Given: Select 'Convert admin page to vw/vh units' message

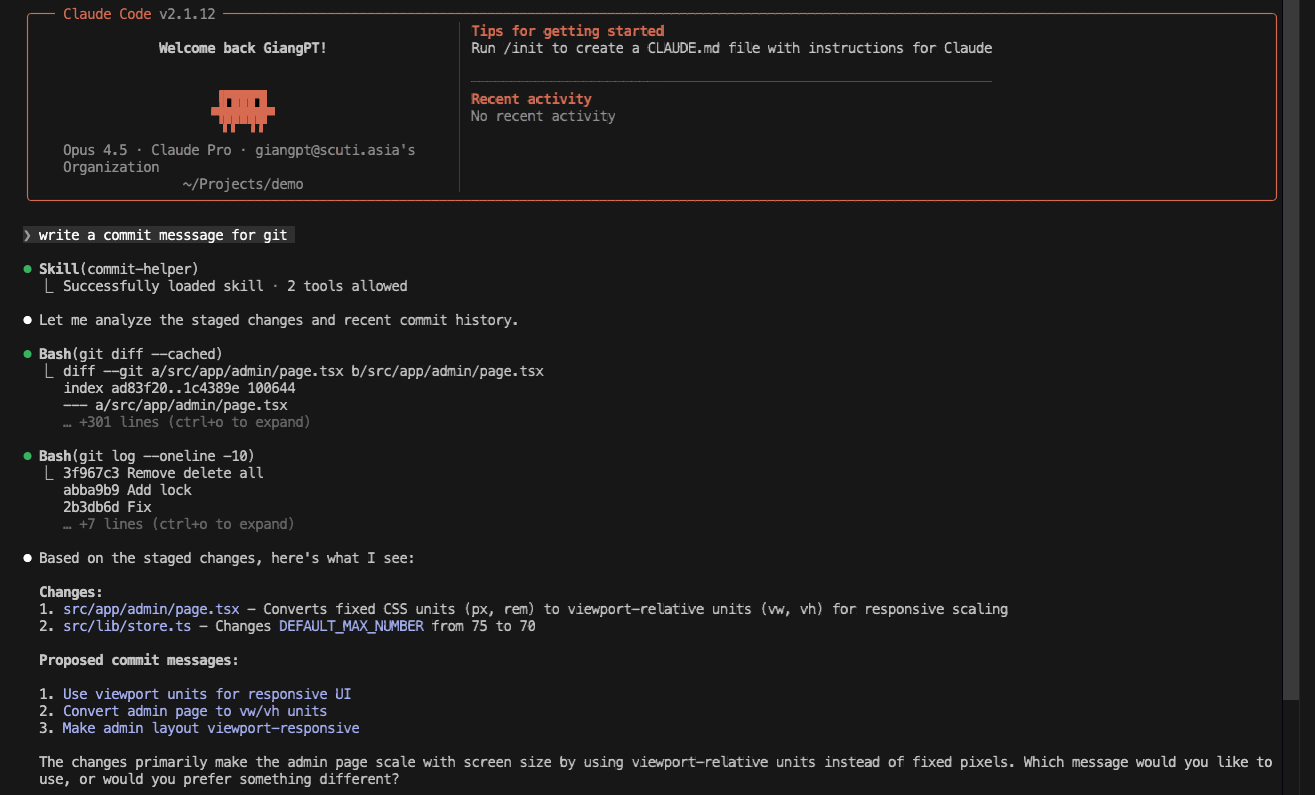Looking at the screenshot, I should point(194,711).
